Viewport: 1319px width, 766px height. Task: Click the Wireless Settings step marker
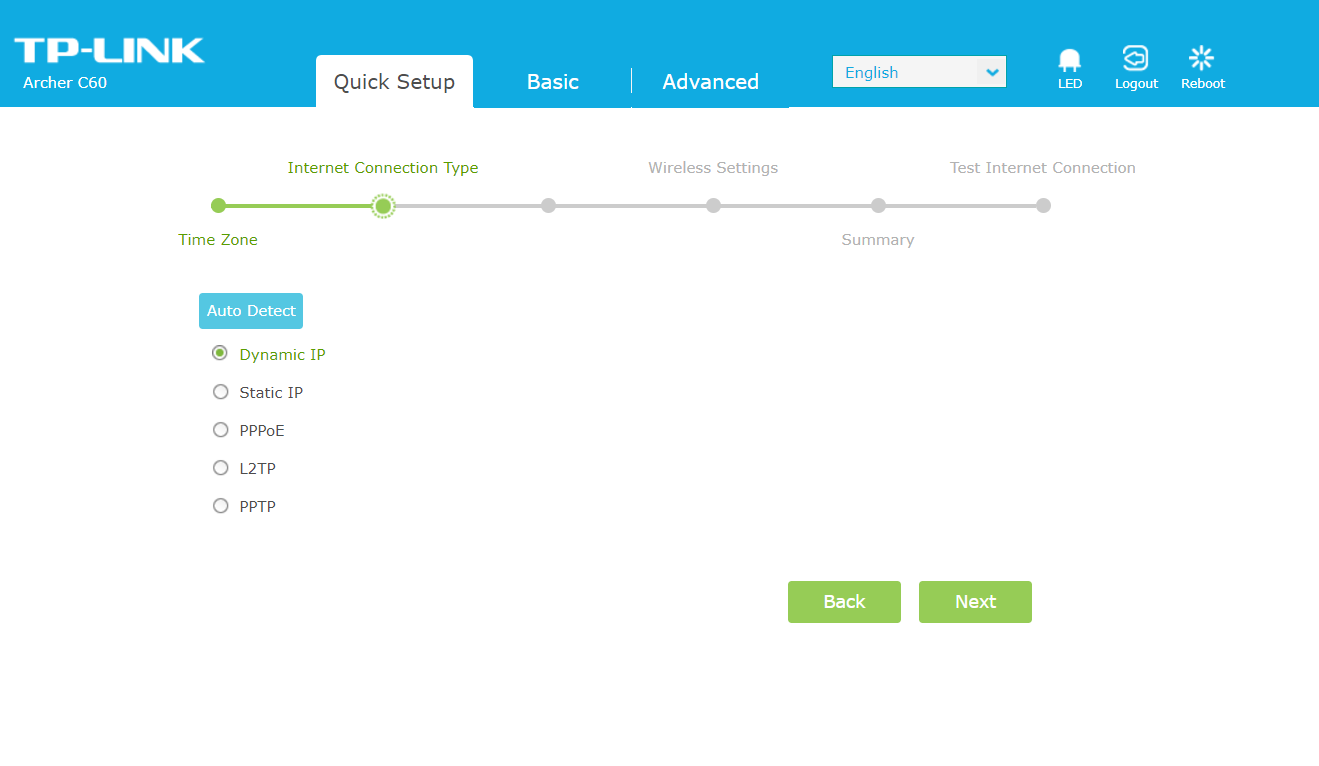713,206
